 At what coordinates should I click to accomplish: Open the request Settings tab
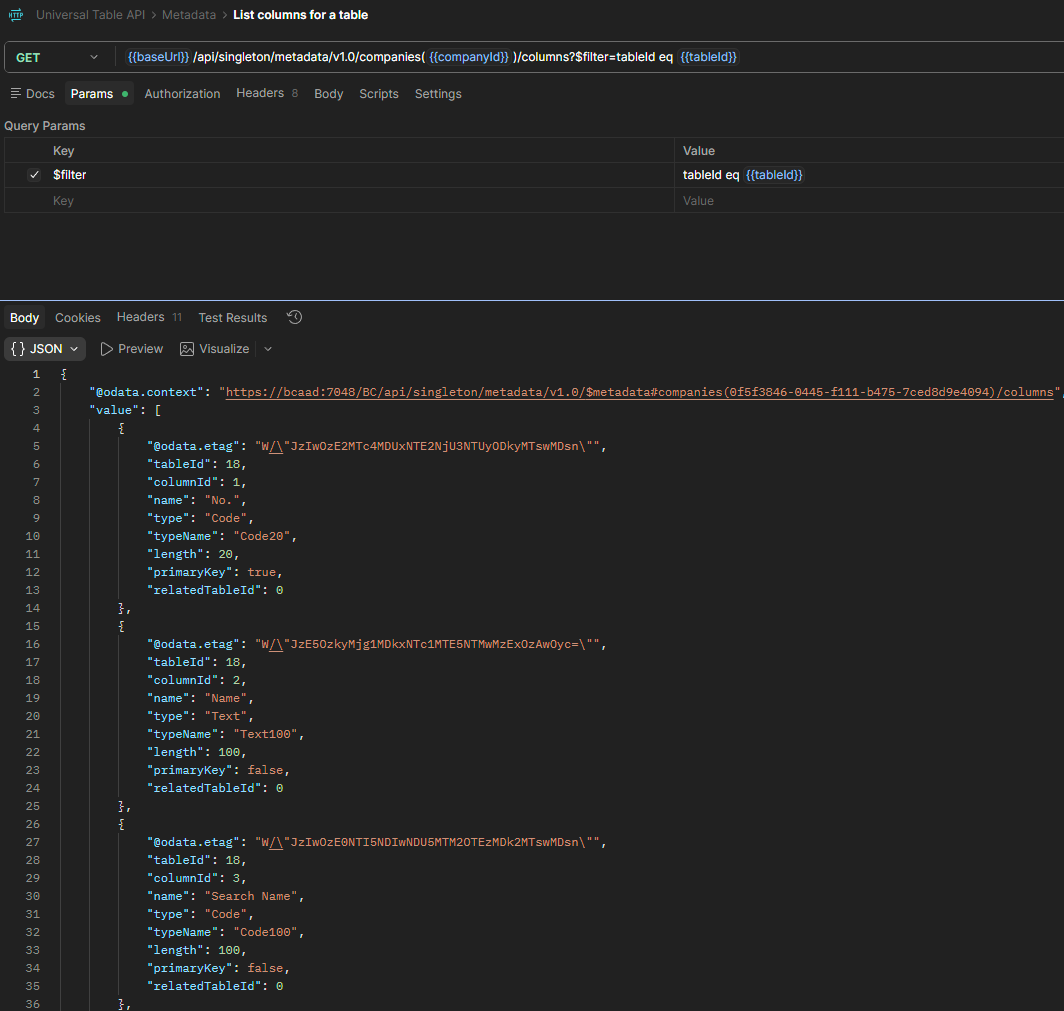[438, 94]
